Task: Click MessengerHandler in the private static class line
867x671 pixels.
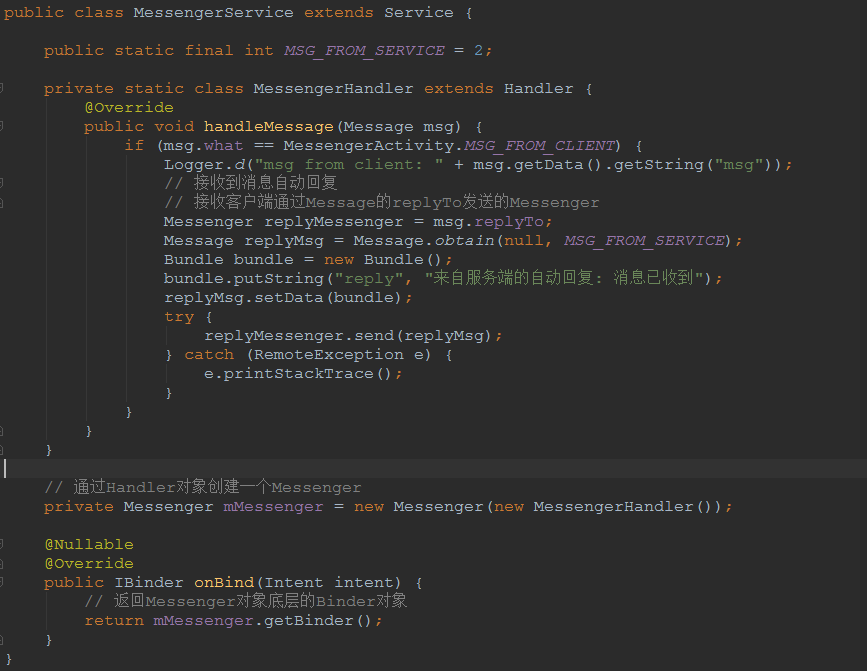Action: pyautogui.click(x=333, y=89)
